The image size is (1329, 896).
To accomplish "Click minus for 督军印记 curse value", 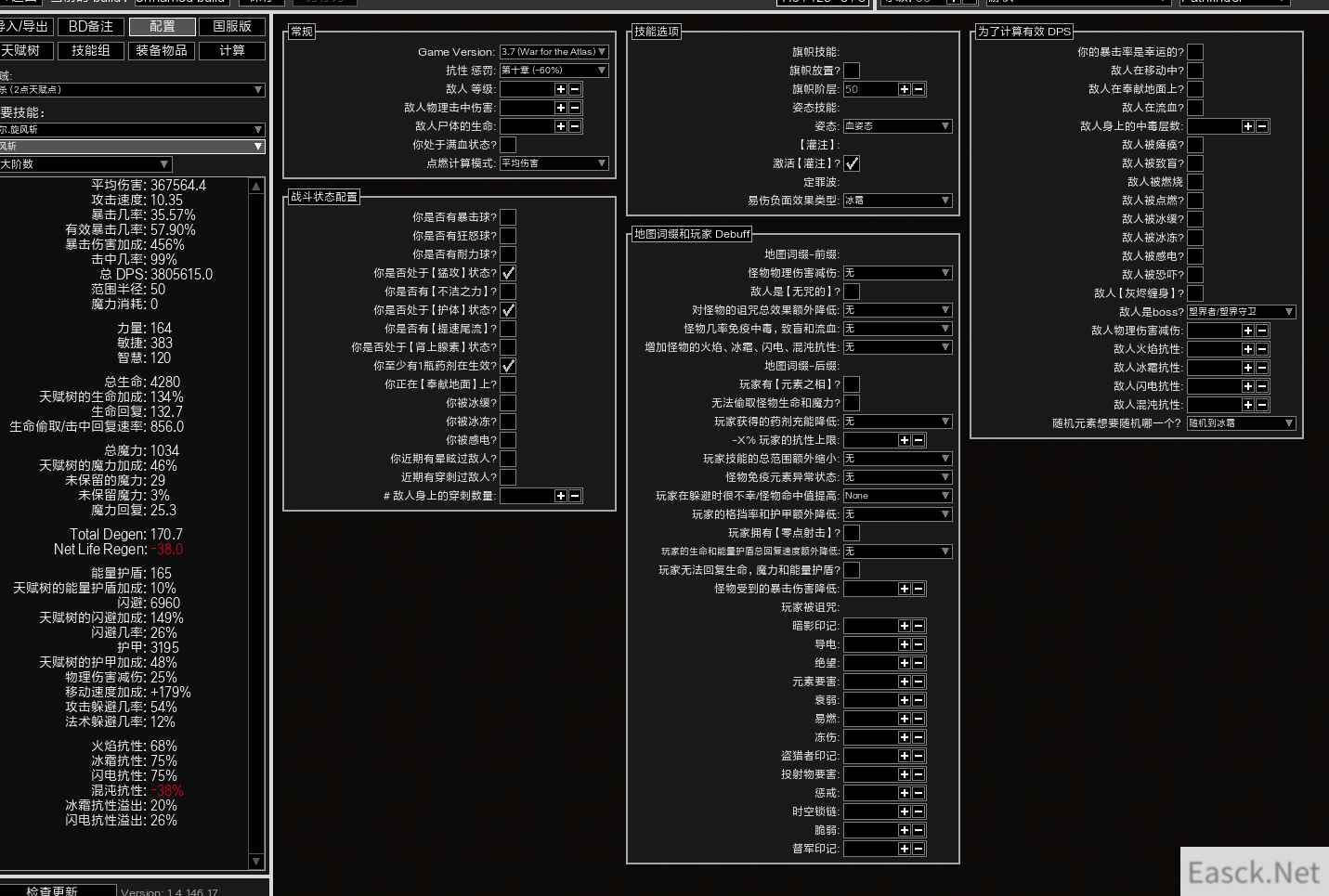I will [x=919, y=849].
